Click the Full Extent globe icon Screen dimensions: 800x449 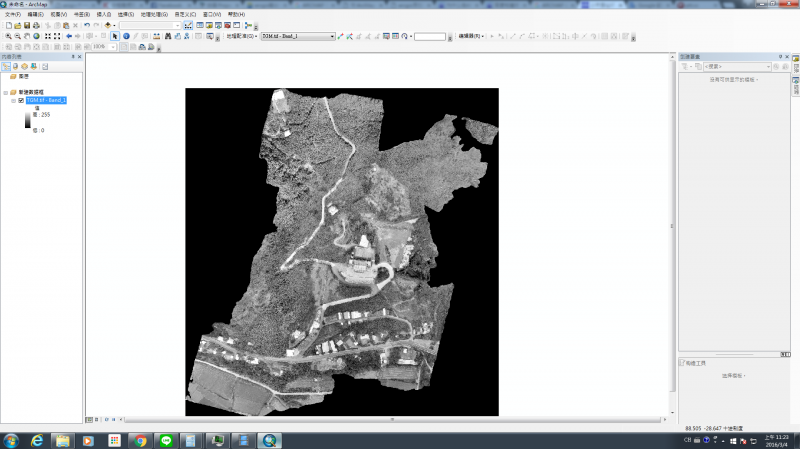[36, 36]
